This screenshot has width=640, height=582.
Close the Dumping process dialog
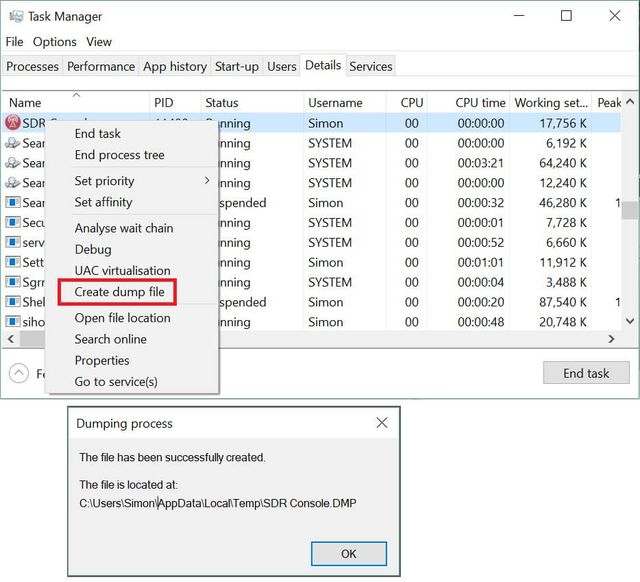382,423
